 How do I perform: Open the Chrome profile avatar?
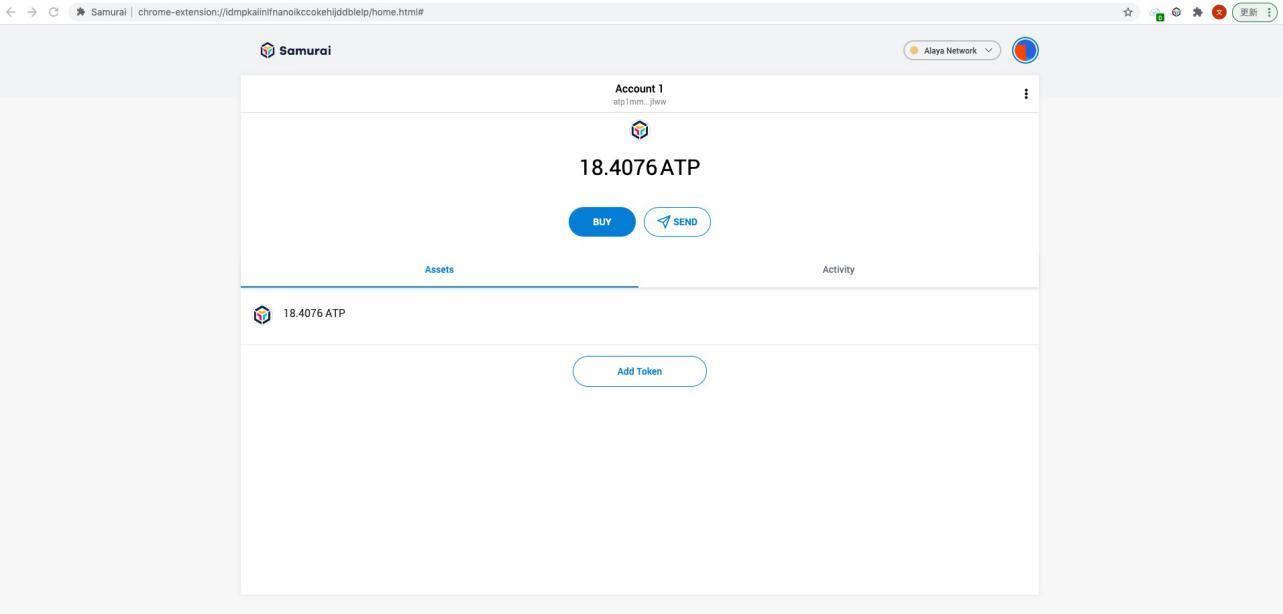pos(1219,12)
